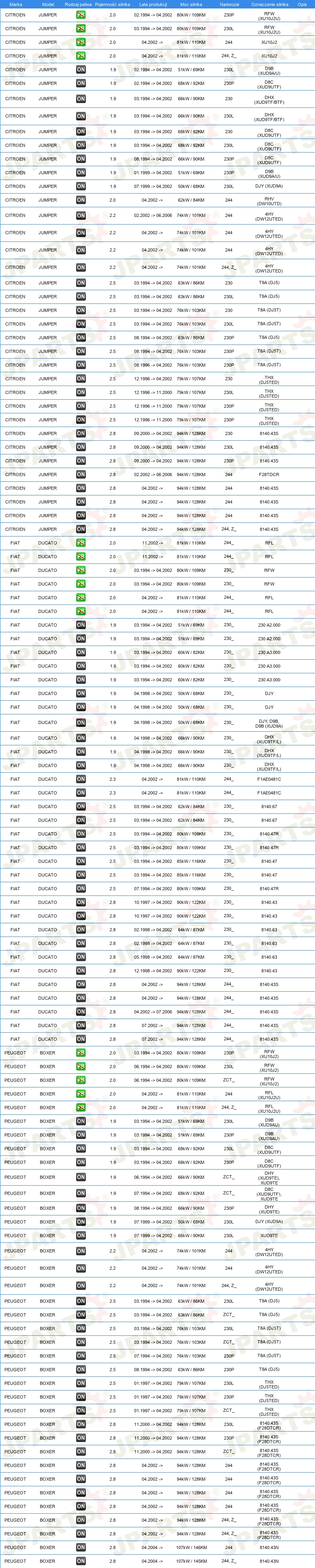Click the ON icon in Citroen 2.2 row with body 244, Z_
The height and width of the screenshot is (1568, 315).
point(81,267)
